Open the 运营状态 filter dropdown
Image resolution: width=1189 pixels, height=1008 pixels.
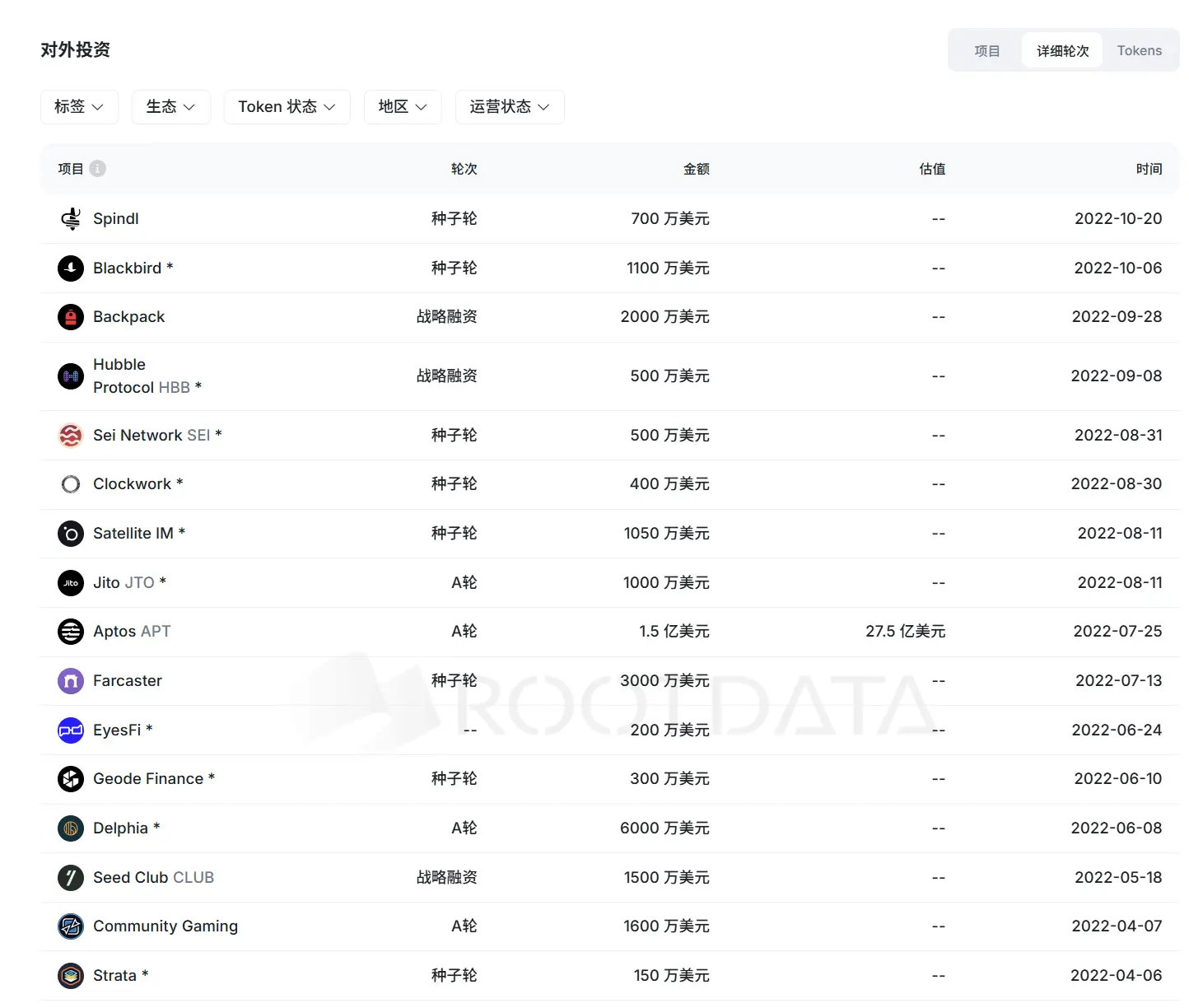pos(509,107)
